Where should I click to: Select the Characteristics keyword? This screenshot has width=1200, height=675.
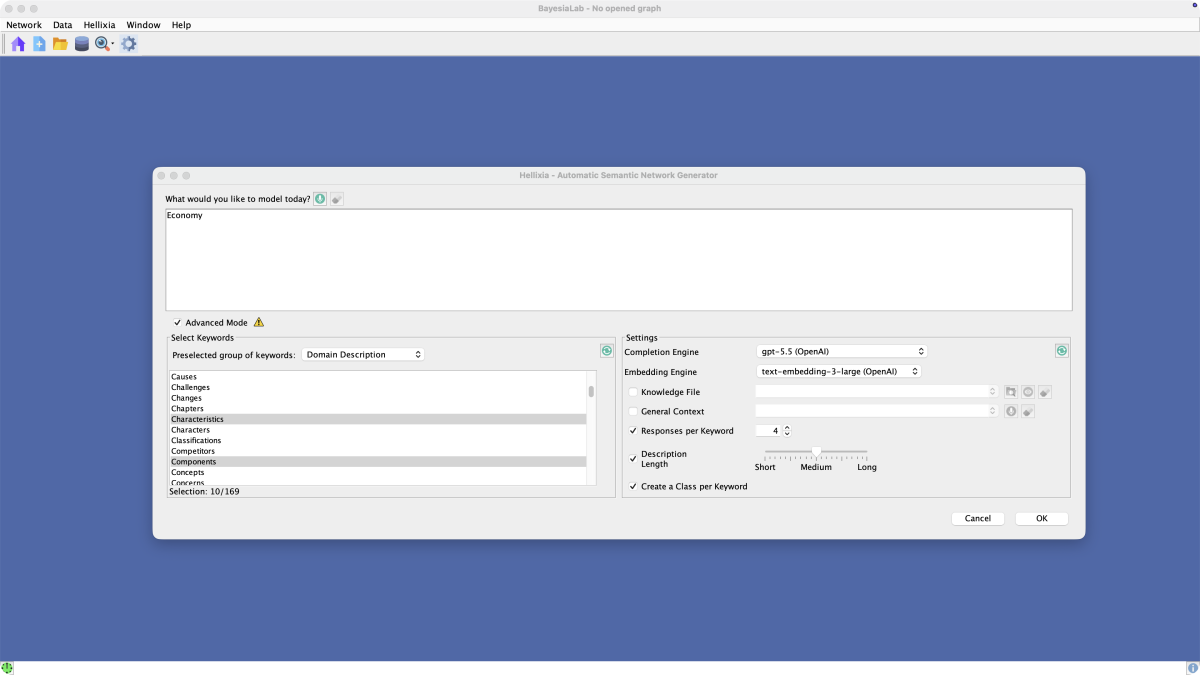(x=376, y=419)
